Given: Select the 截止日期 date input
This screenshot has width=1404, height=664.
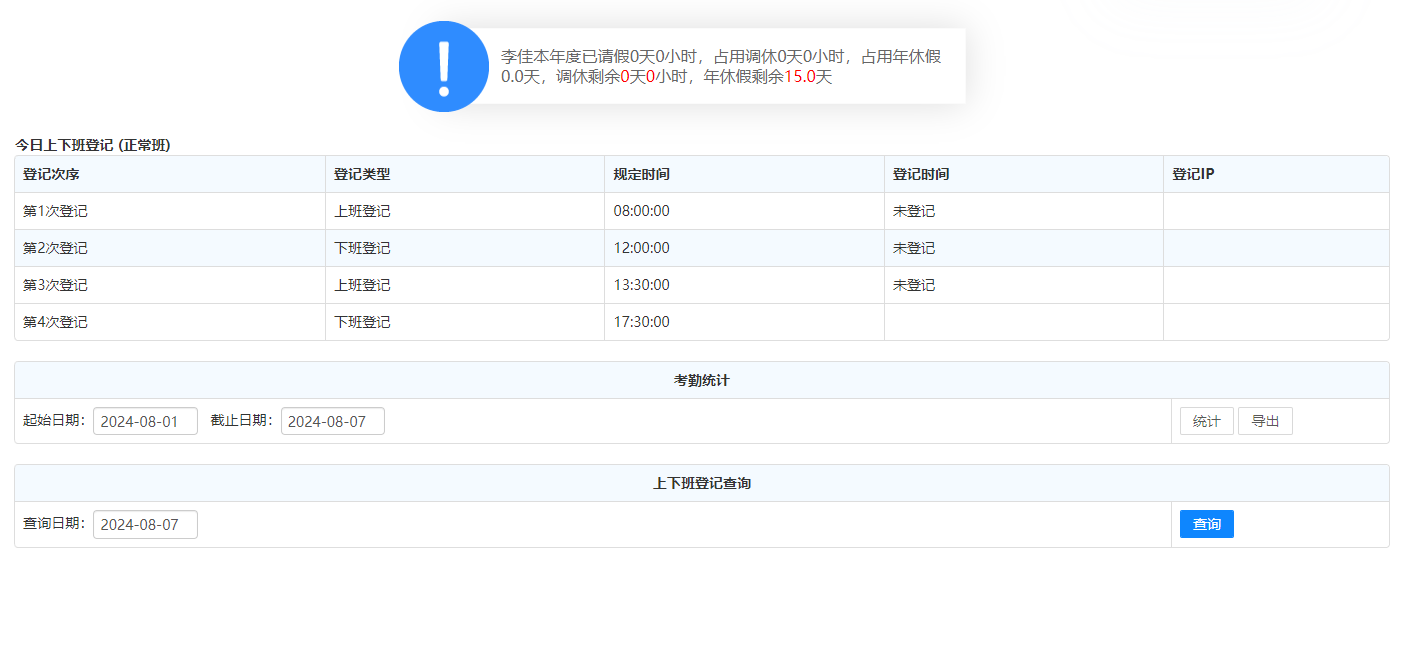Looking at the screenshot, I should [332, 421].
